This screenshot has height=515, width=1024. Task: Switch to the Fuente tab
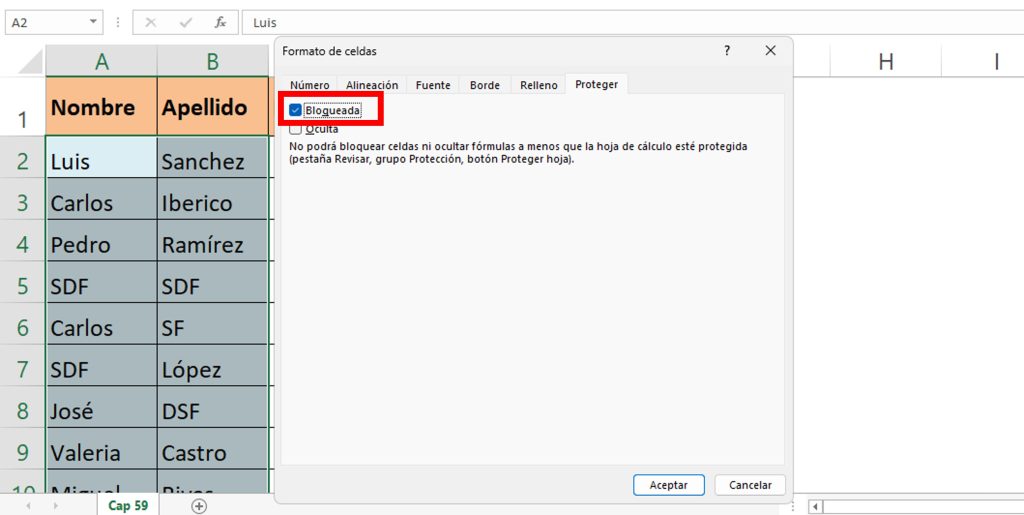point(433,85)
